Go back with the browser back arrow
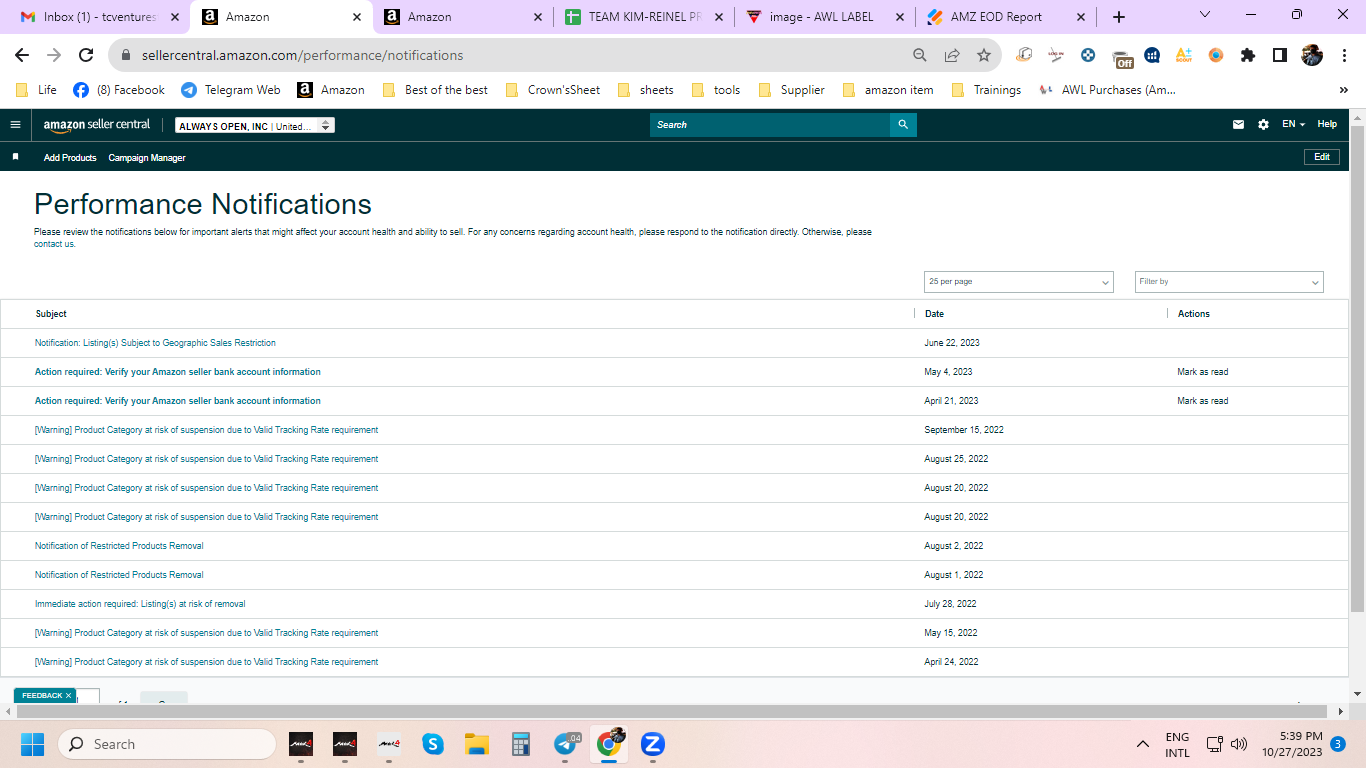 coord(22,55)
